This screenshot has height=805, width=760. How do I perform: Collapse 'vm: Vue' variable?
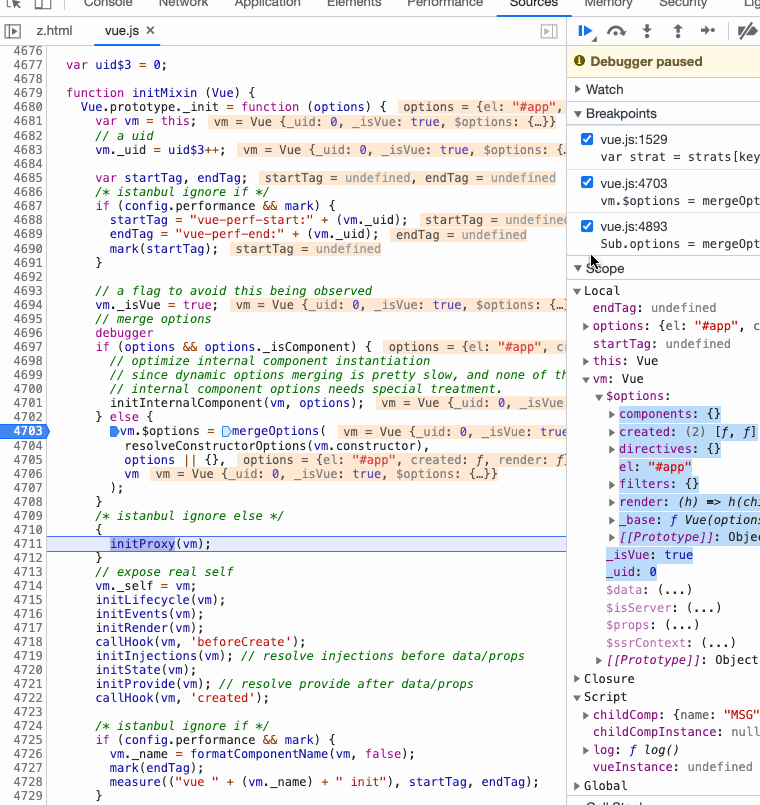point(586,379)
